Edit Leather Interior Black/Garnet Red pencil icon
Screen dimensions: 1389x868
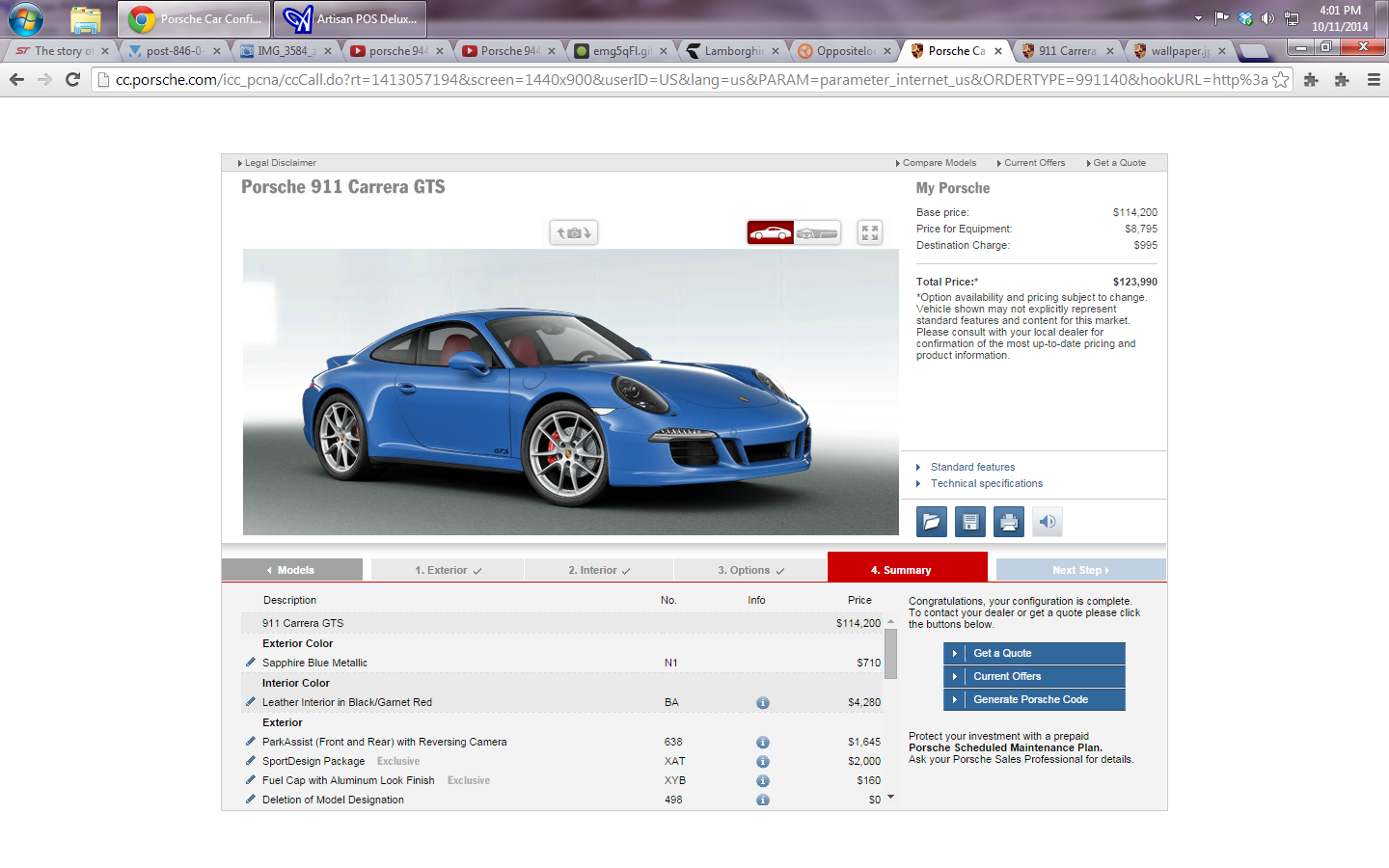point(251,701)
